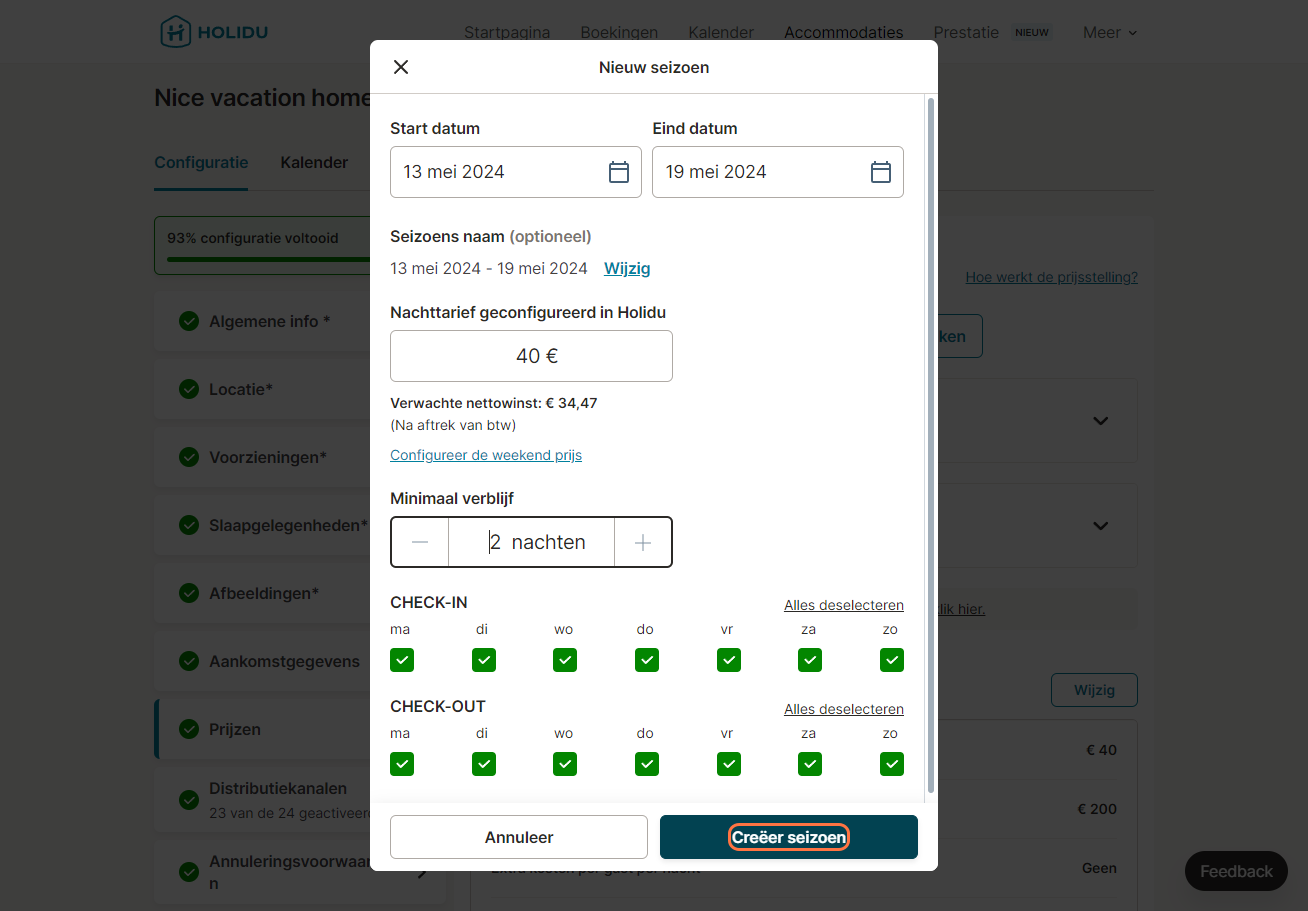The width and height of the screenshot is (1308, 911).
Task: Click the green check icon beside Voorzieningen
Action: tap(189, 457)
